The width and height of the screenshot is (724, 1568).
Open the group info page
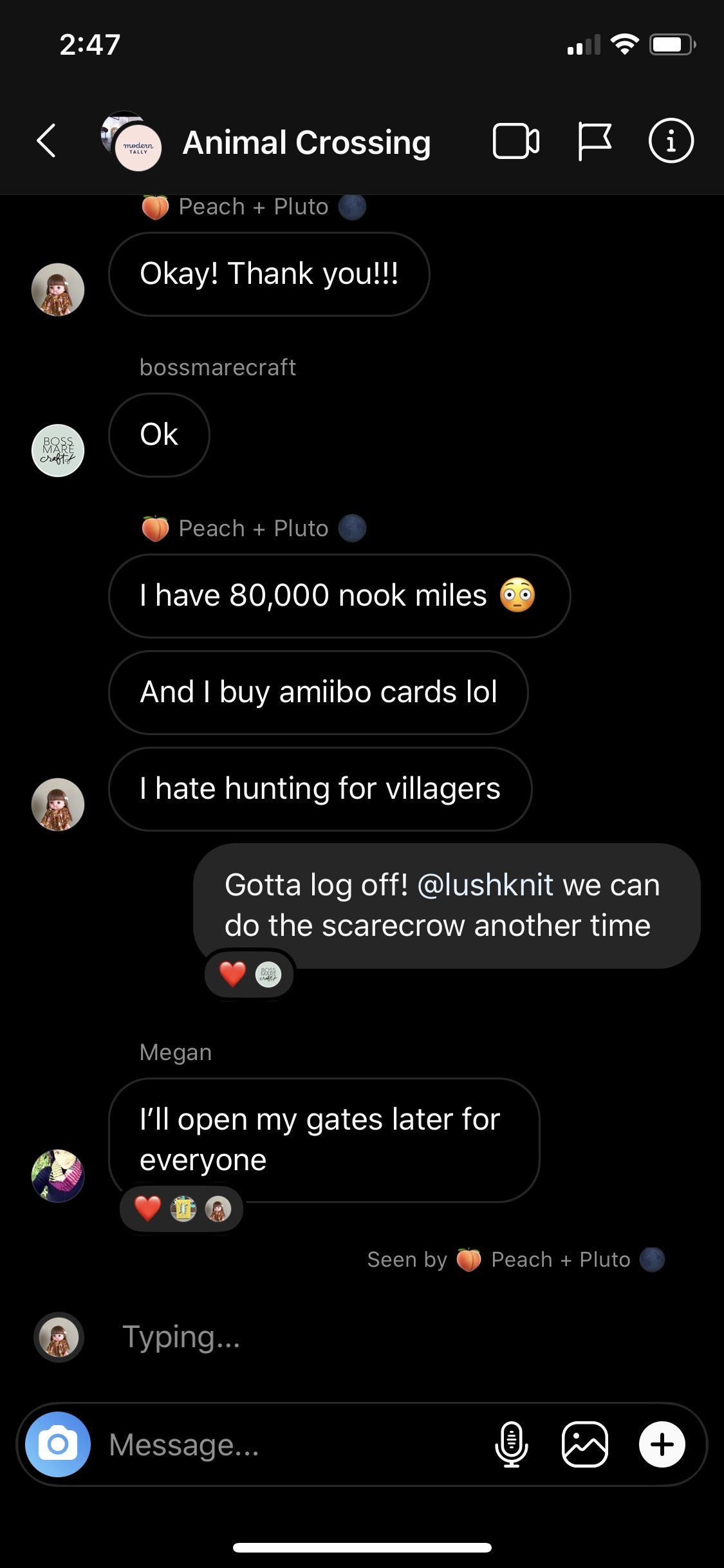pos(671,141)
